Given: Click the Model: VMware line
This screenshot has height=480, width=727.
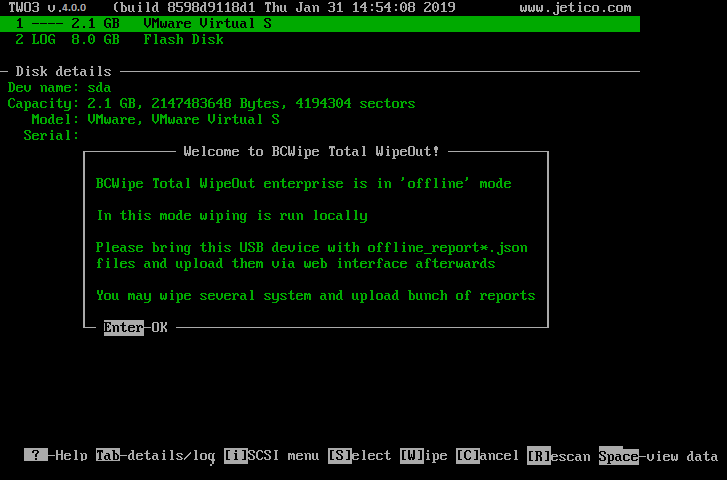Looking at the screenshot, I should [x=155, y=119].
